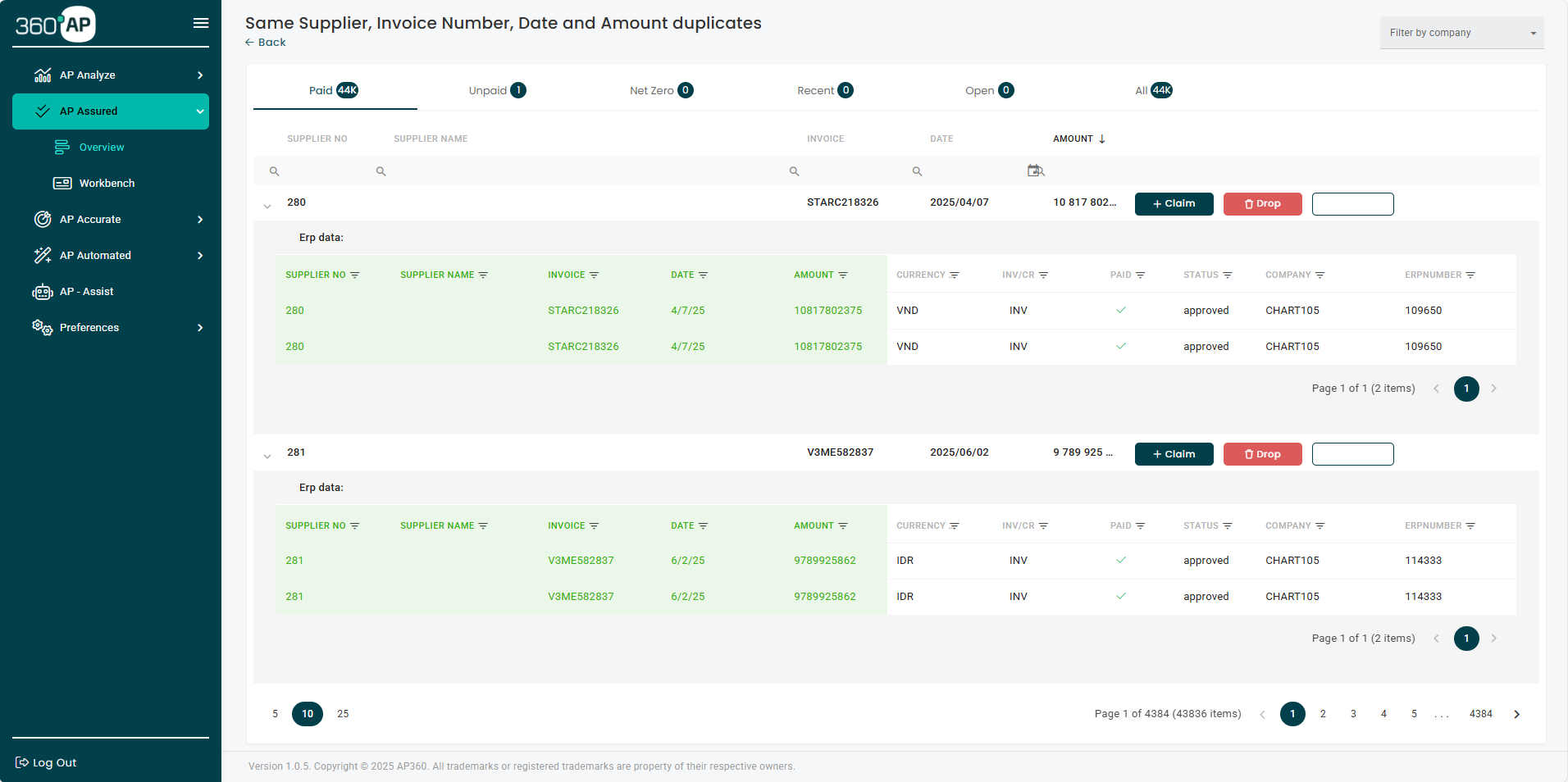This screenshot has height=782, width=1568.
Task: Click the Preferences gear icon
Action: 43,327
